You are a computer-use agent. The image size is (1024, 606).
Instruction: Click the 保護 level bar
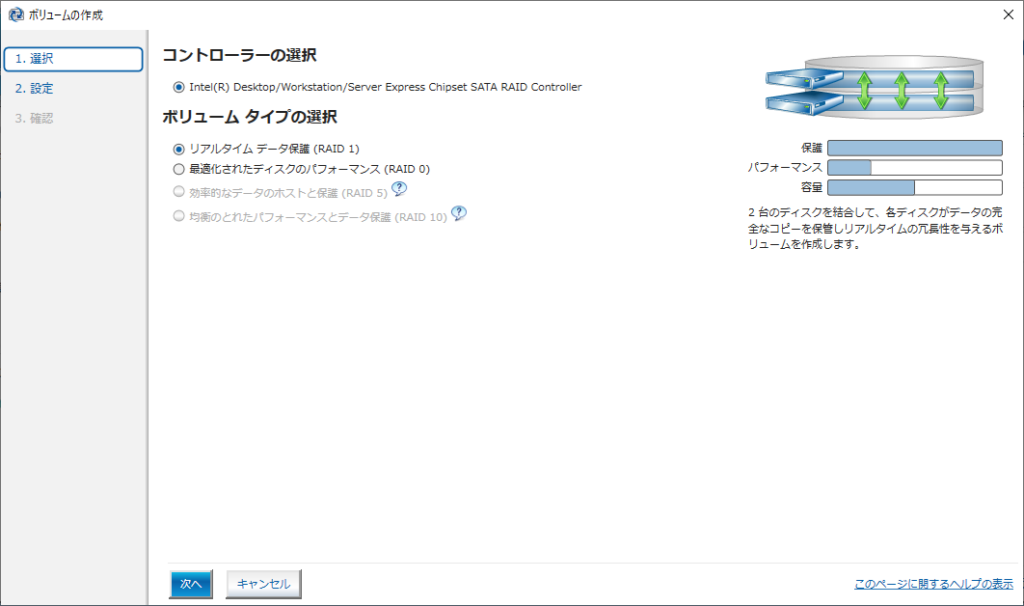[x=915, y=148]
